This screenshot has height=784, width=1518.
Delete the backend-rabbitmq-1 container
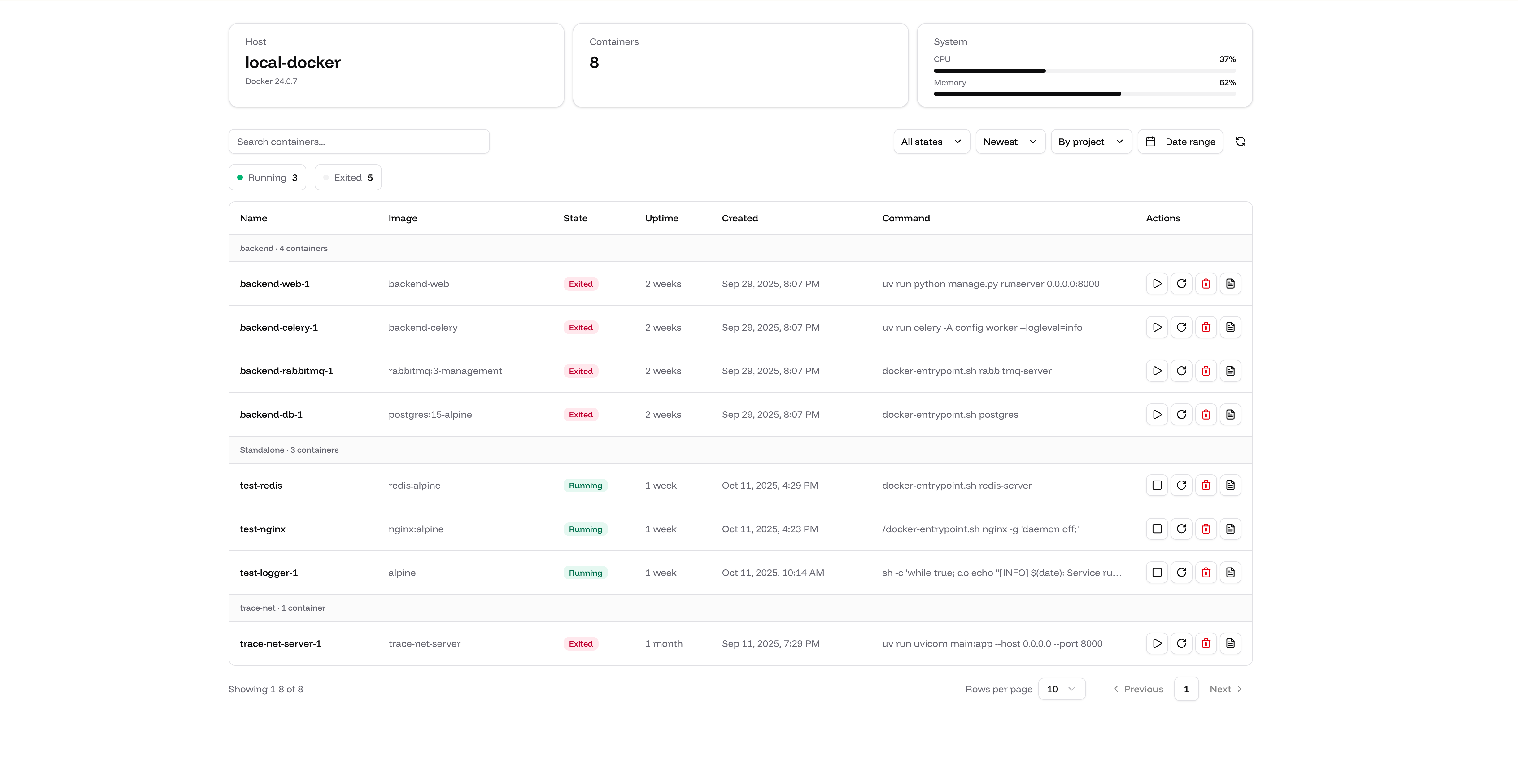[x=1206, y=371]
